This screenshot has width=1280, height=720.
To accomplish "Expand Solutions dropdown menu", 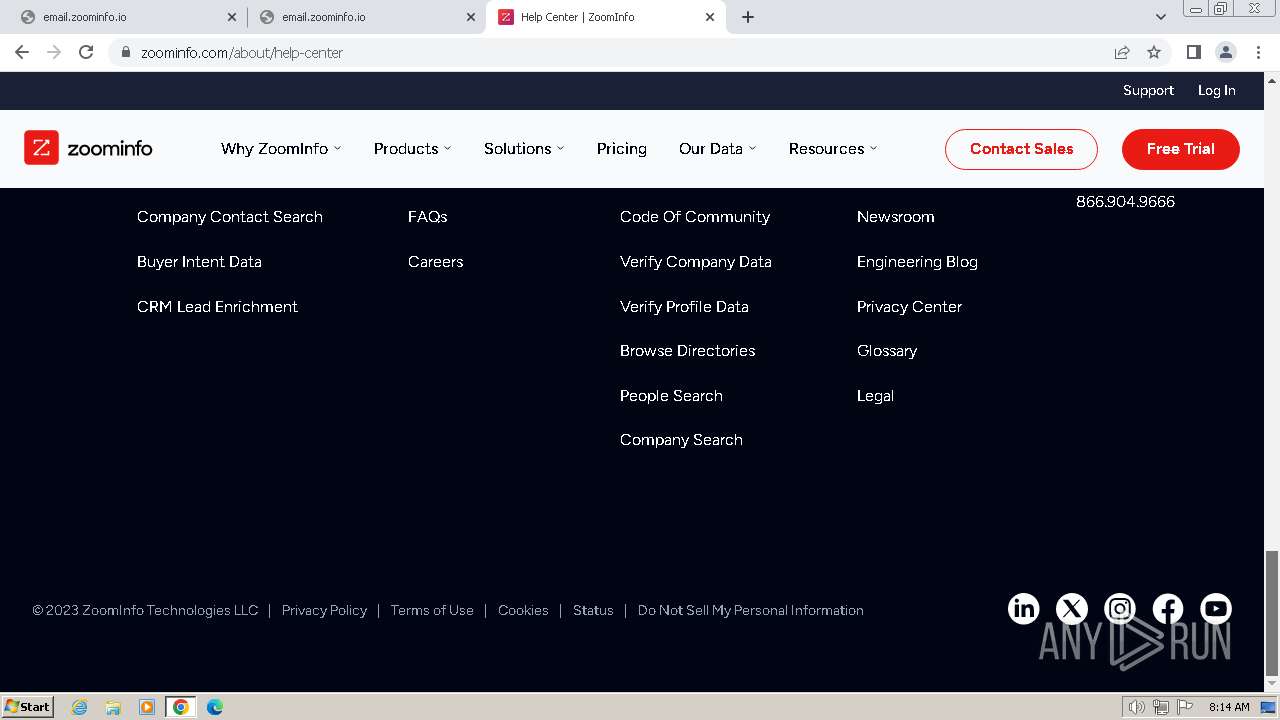I will (x=524, y=148).
